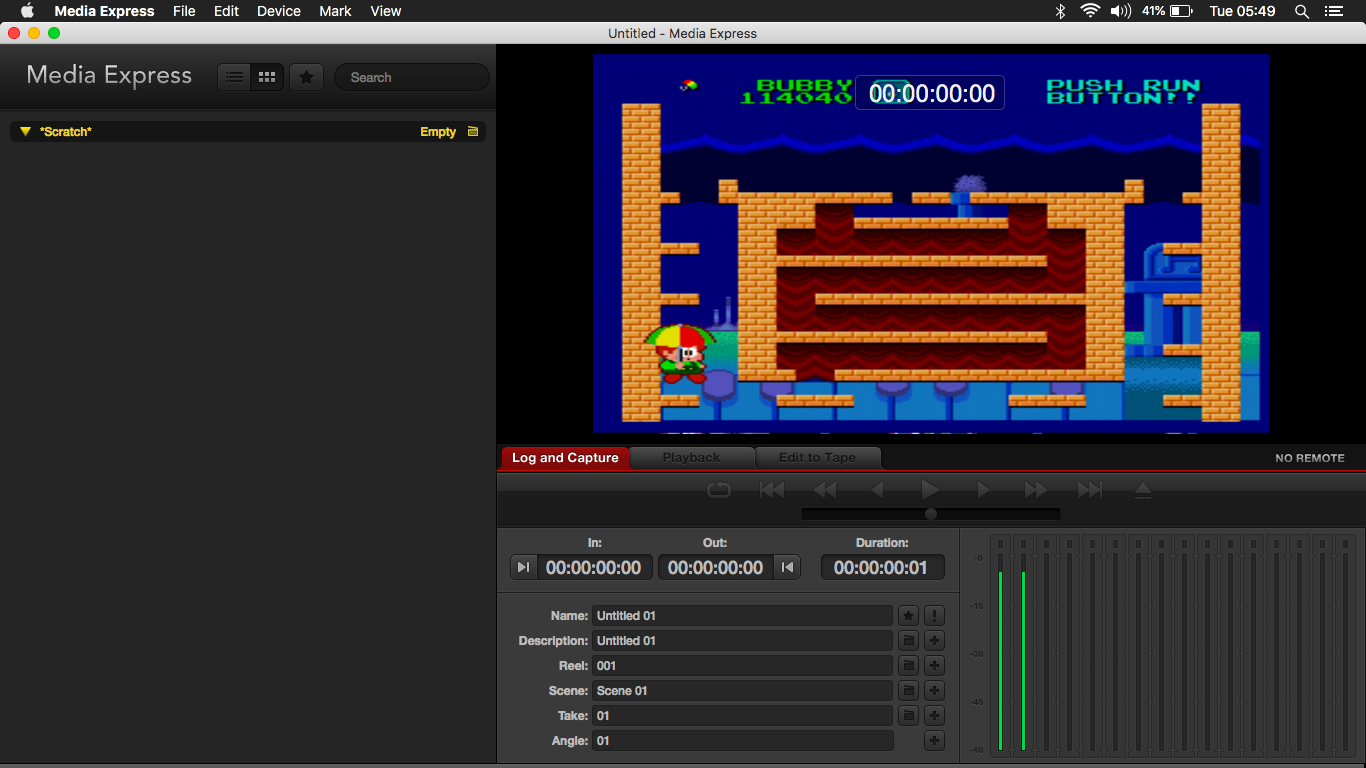The width and height of the screenshot is (1366, 768).
Task: Step forward one frame
Action: click(983, 489)
